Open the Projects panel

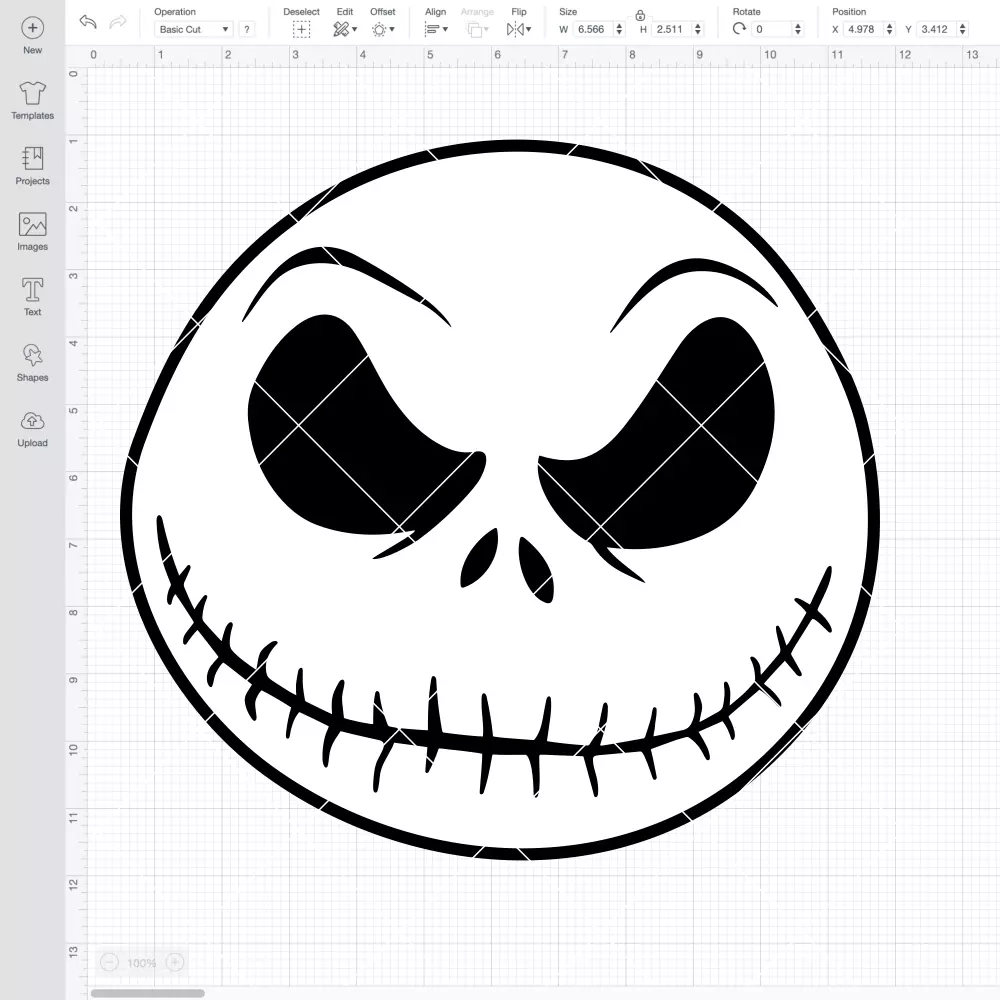click(x=33, y=166)
